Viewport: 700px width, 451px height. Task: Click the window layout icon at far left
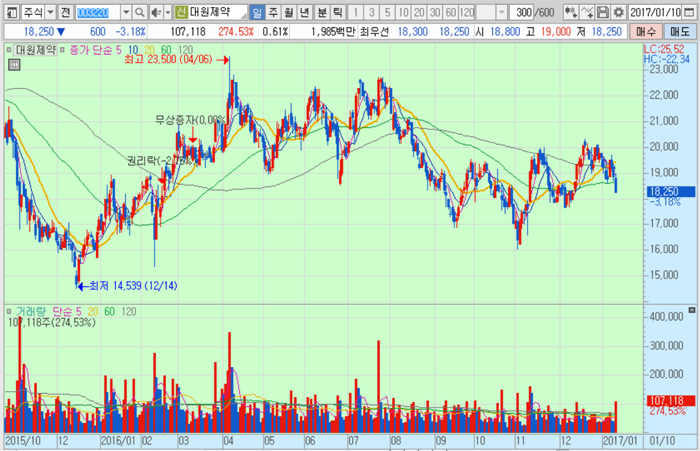[9, 12]
